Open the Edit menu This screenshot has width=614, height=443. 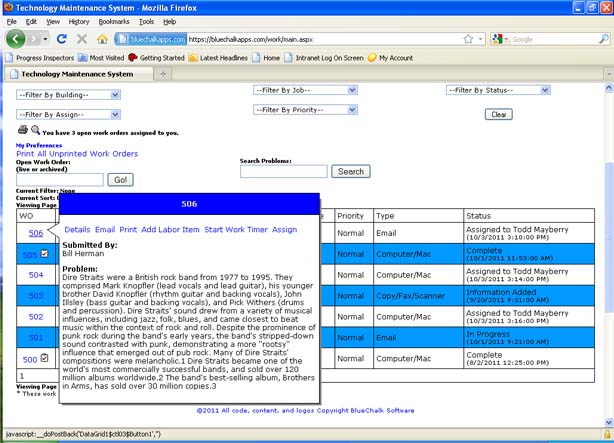pyautogui.click(x=31, y=22)
